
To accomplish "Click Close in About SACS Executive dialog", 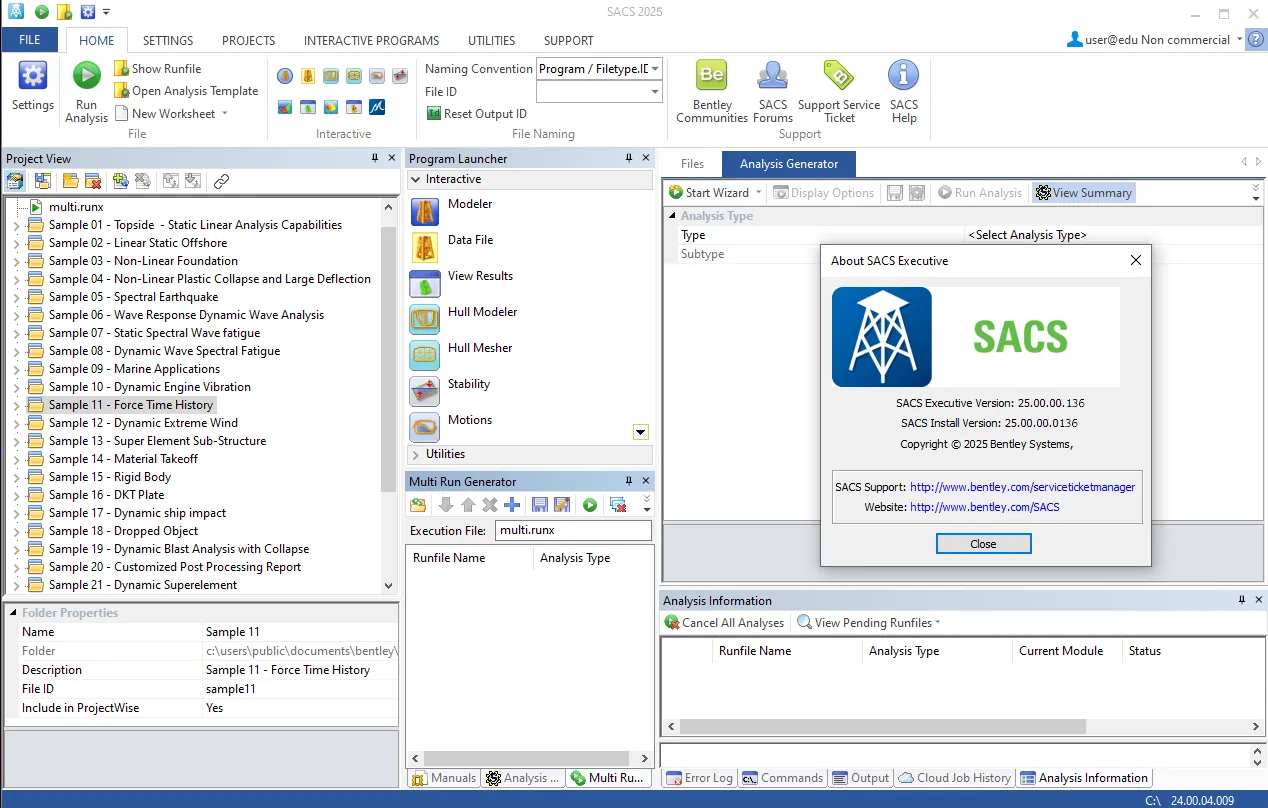I will (983, 544).
